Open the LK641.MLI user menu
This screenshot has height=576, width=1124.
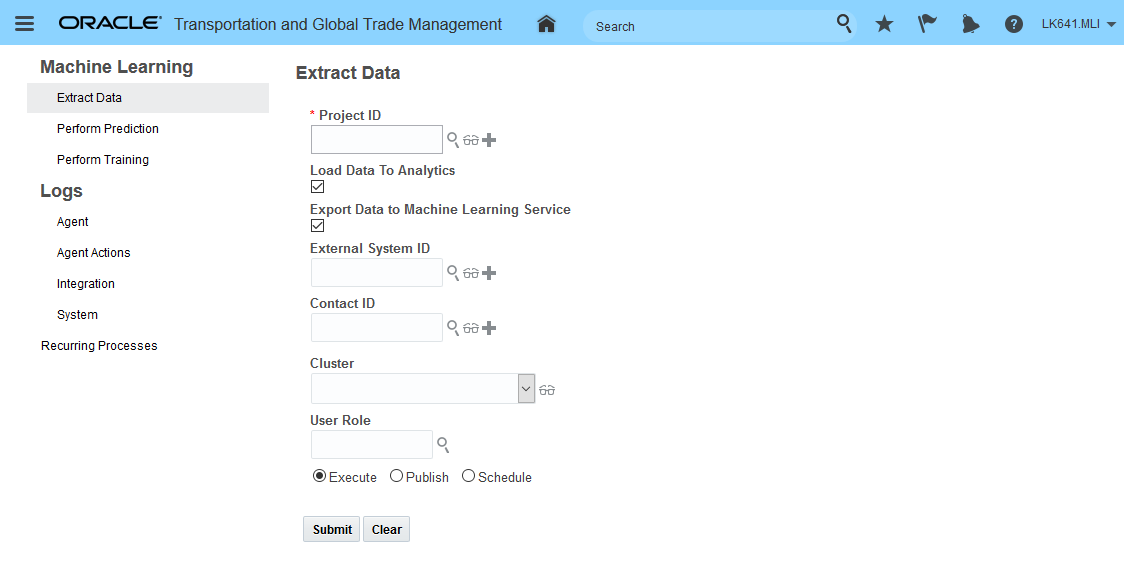(1078, 24)
